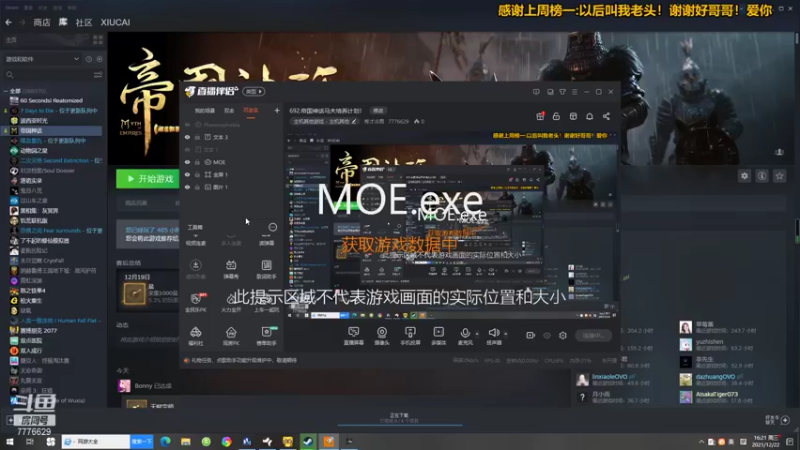The width and height of the screenshot is (800, 450).
Task: Open the XIUCAI profile tab in Steam
Action: [x=115, y=22]
